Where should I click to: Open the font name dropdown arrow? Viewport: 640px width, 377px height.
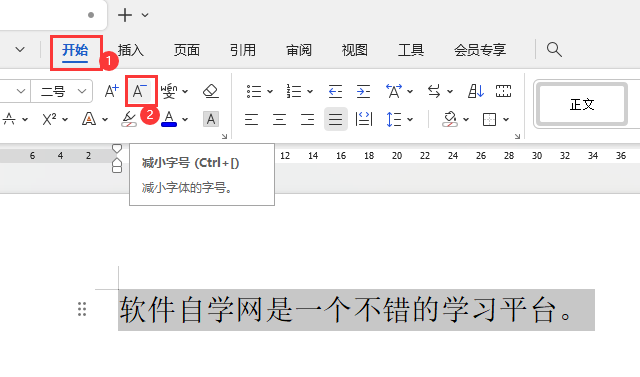tap(21, 91)
